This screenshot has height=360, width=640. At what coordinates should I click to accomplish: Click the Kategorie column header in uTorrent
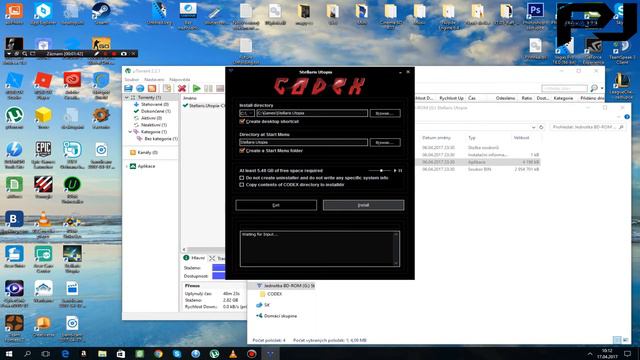(563, 98)
